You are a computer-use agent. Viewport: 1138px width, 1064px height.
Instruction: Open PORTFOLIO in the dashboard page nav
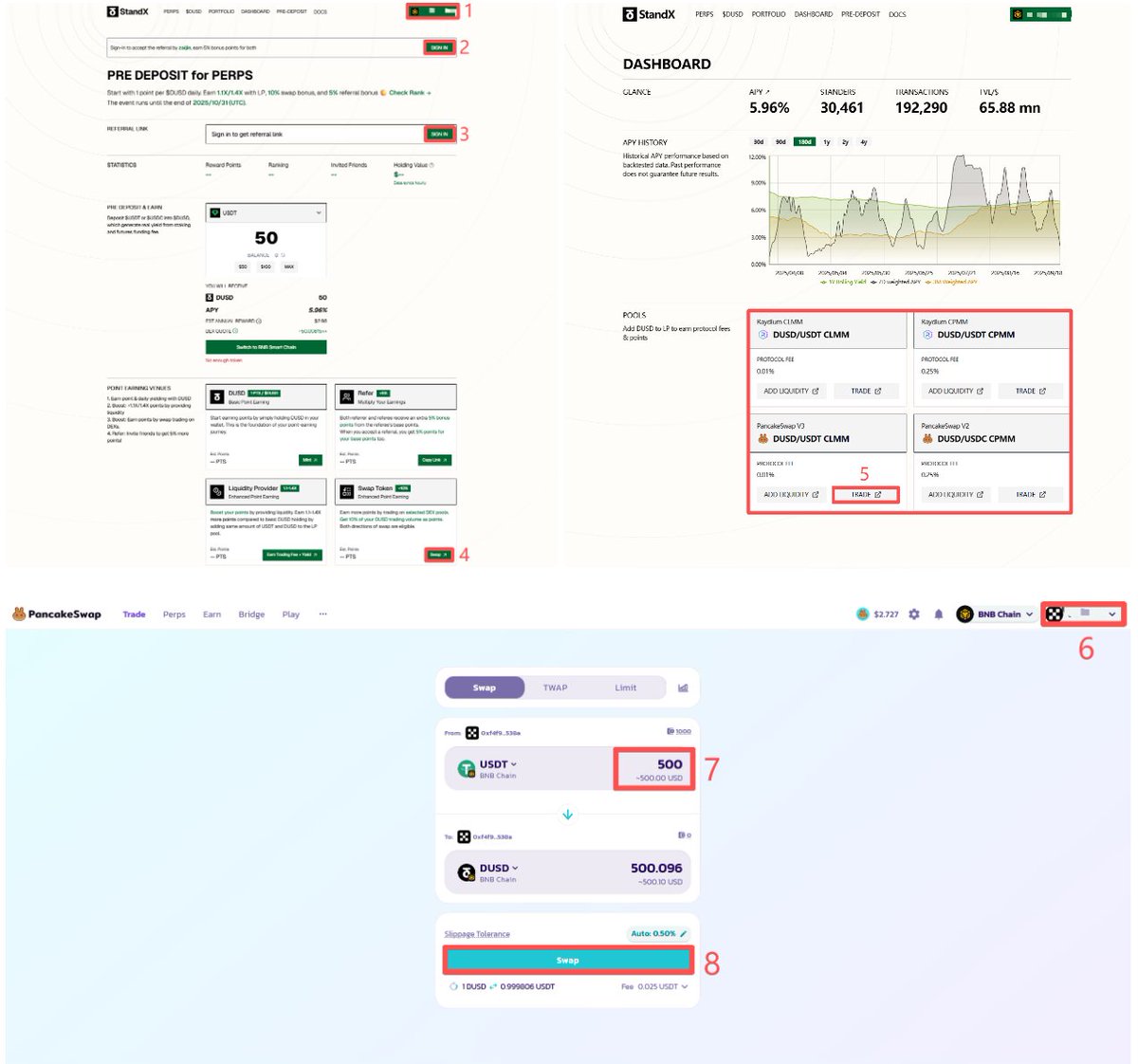[x=768, y=14]
